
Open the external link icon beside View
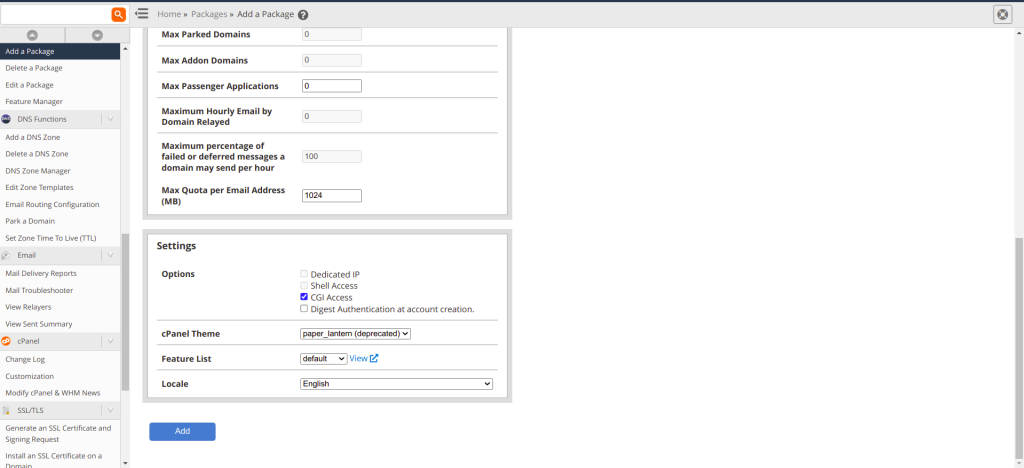(374, 358)
